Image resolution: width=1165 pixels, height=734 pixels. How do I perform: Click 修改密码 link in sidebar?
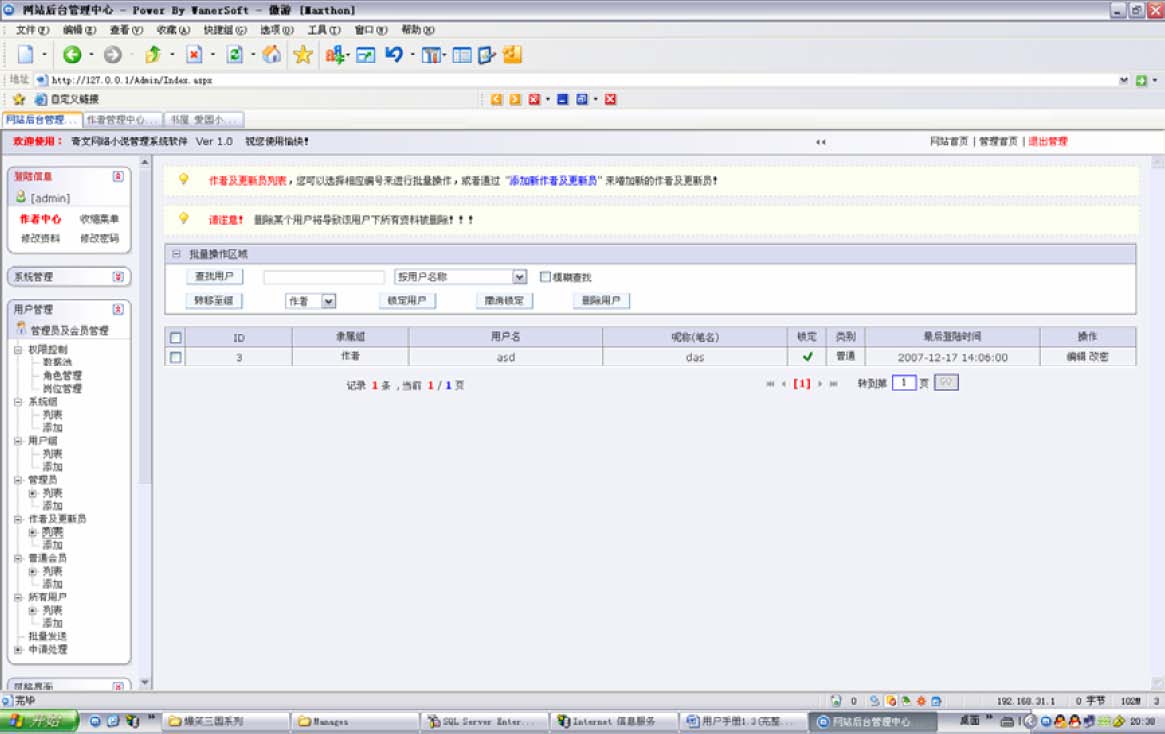100,238
